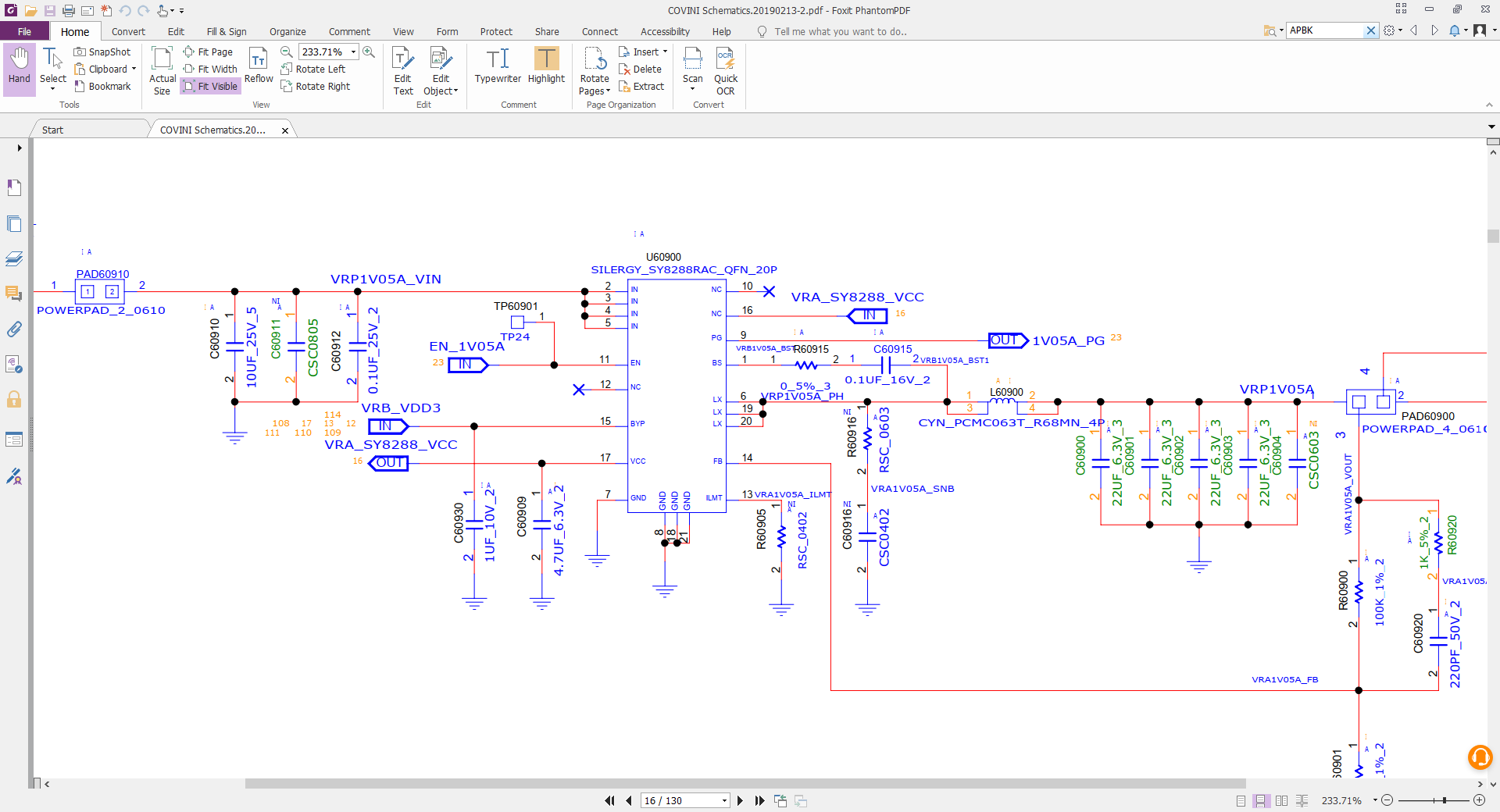The image size is (1500, 812).
Task: Switch to the Comment ribbon tab
Action: tap(349, 31)
